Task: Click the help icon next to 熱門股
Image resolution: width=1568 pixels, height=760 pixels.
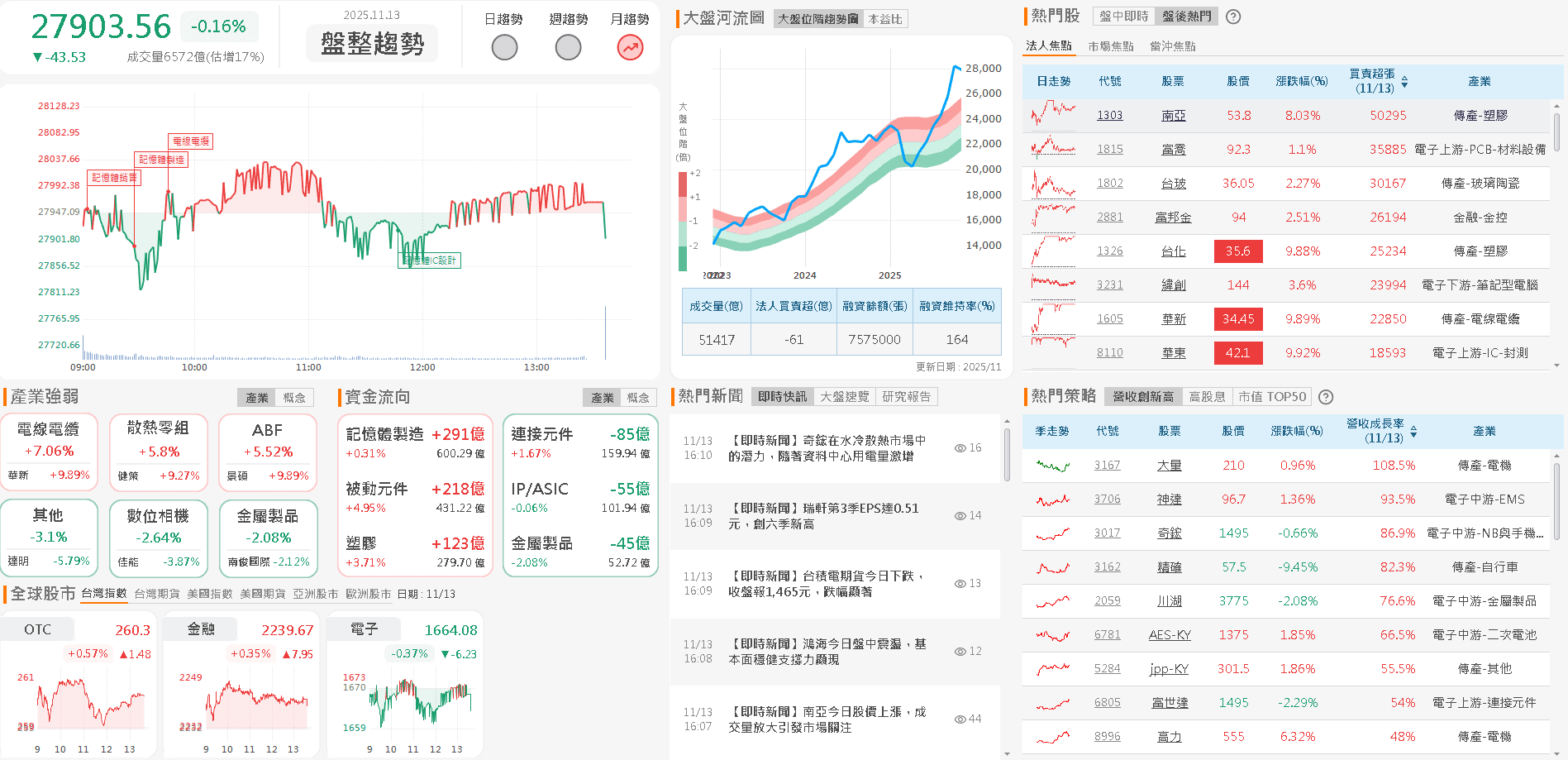Action: click(1232, 16)
